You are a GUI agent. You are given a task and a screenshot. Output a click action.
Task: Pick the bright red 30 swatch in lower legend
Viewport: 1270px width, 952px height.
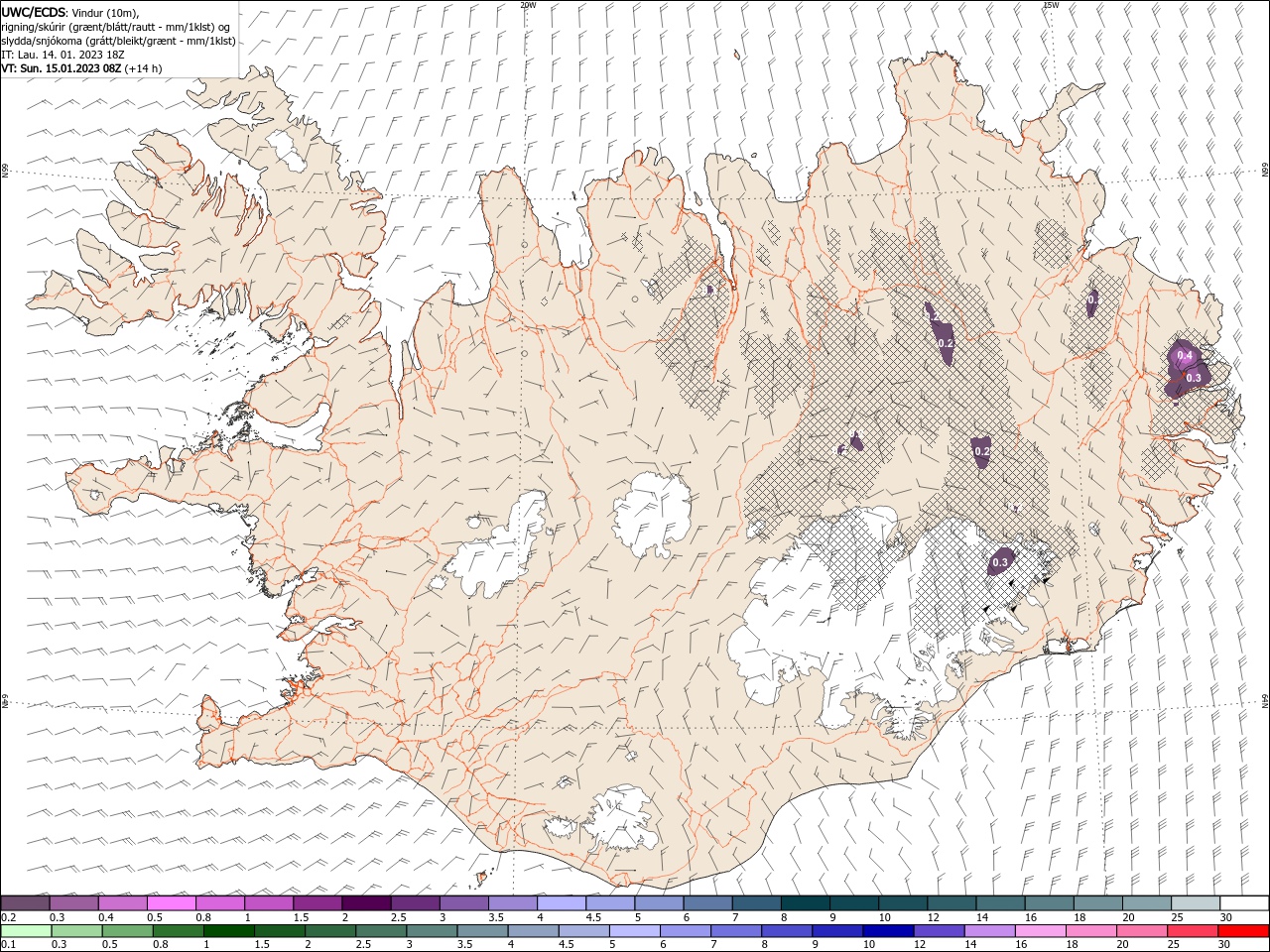tap(1243, 930)
